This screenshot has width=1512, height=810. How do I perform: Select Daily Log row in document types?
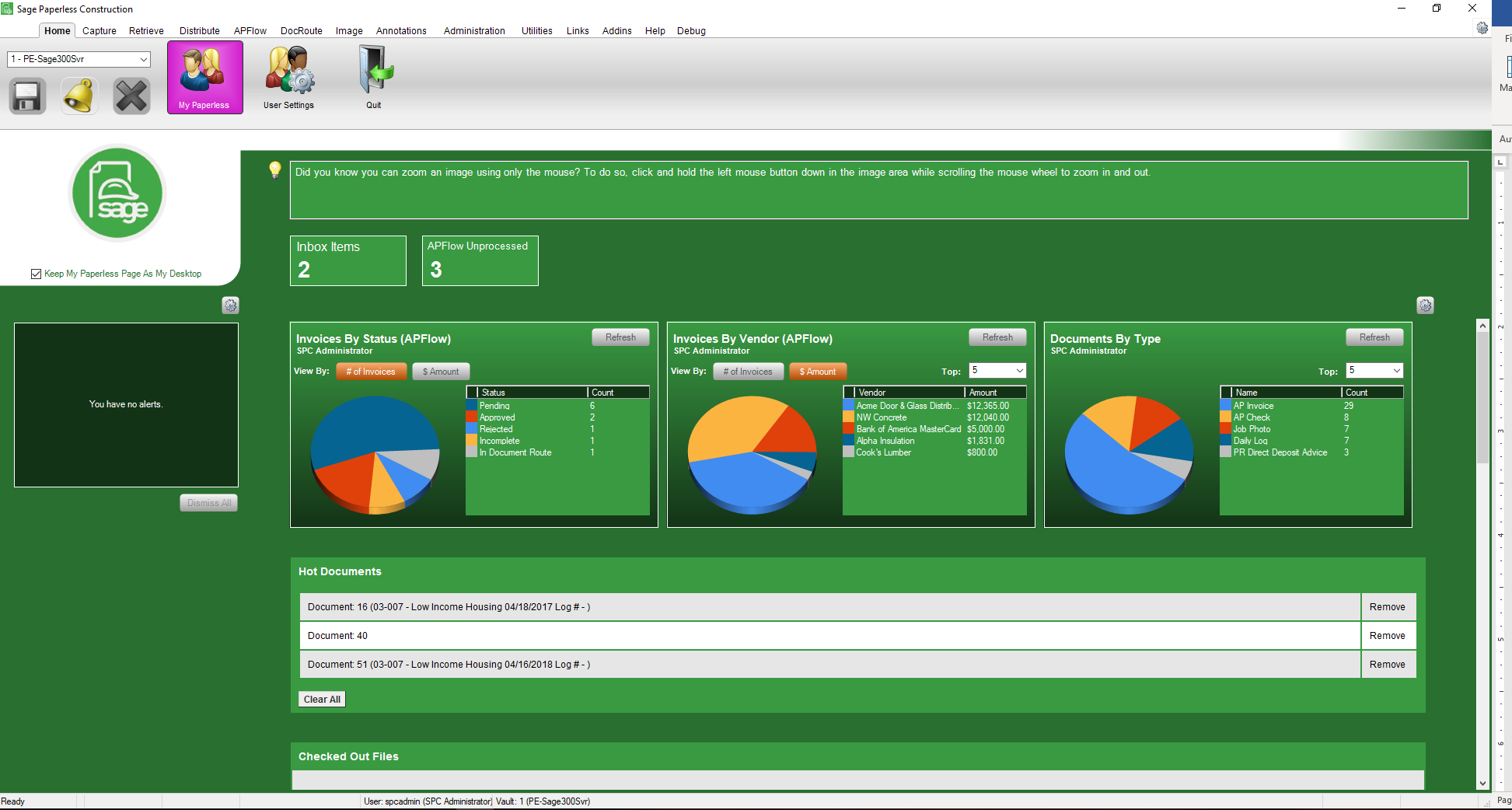coord(1311,441)
